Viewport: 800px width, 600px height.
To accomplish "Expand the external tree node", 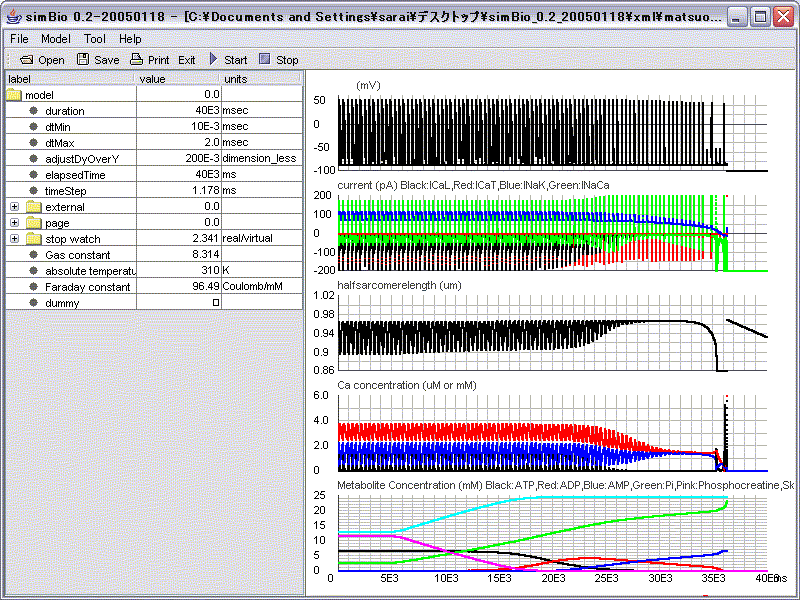I will [x=14, y=207].
